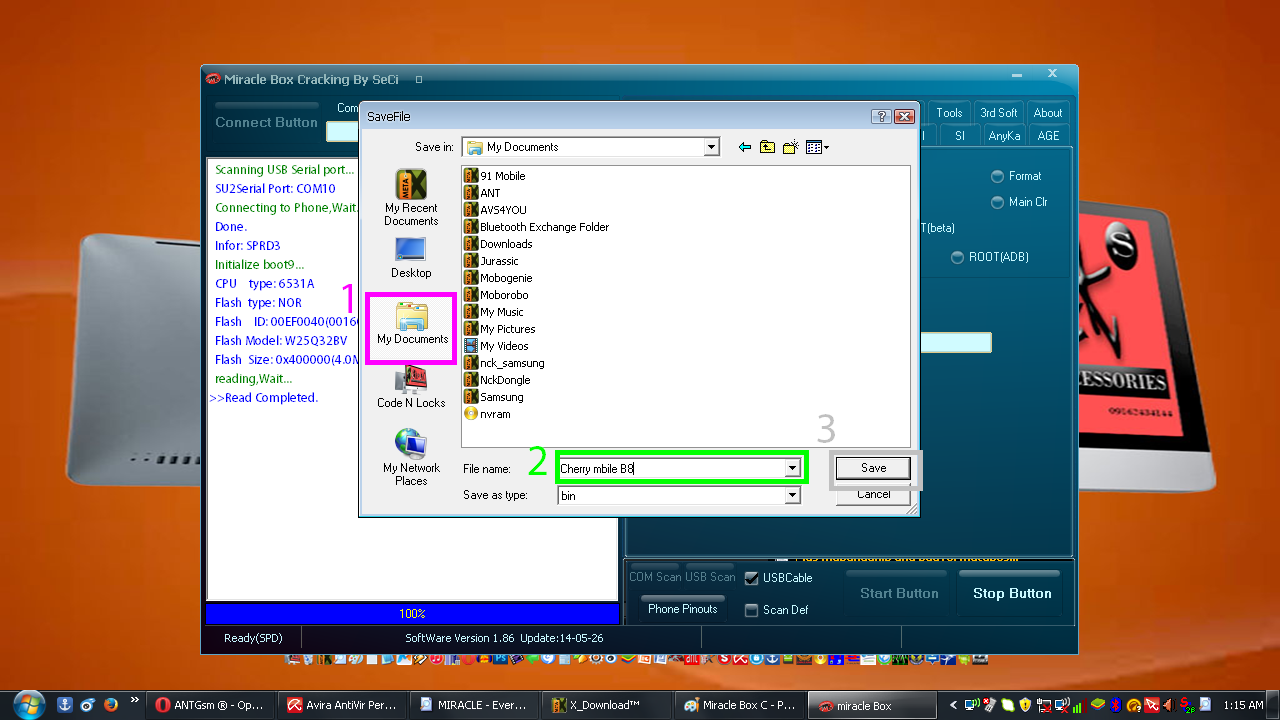The image size is (1280, 720).
Task: Enable the USBCable checkbox
Action: (x=752, y=578)
